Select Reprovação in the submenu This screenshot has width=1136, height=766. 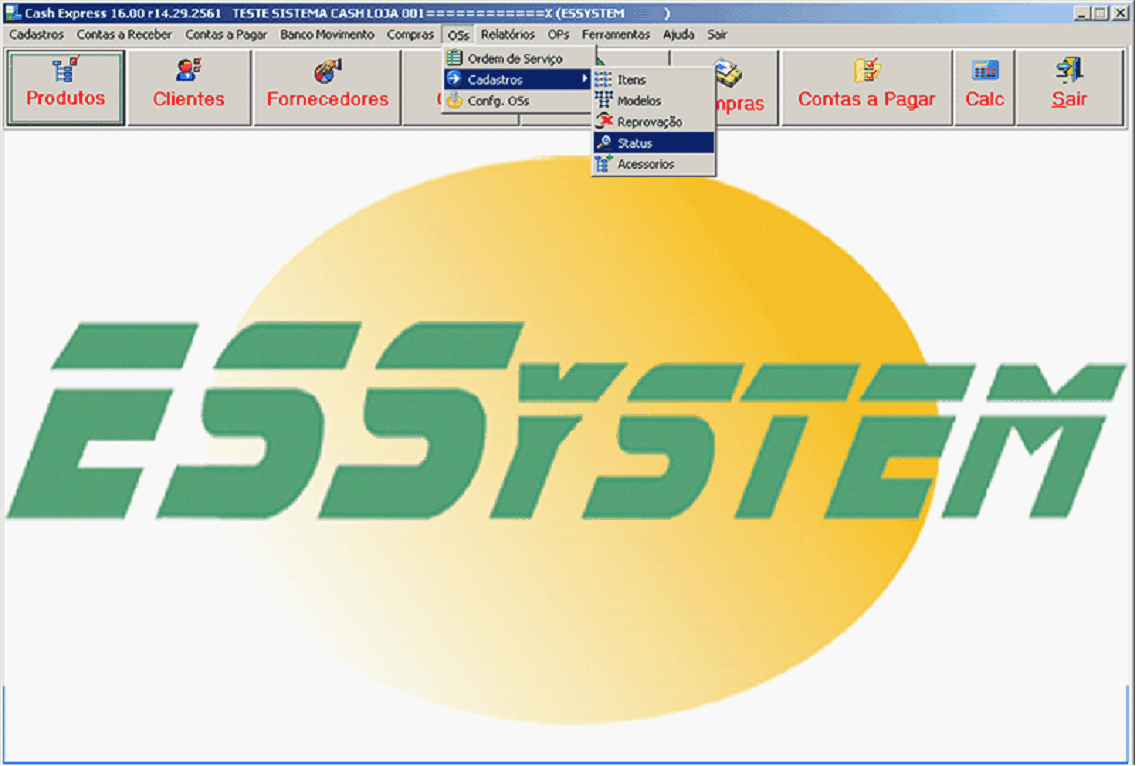[x=649, y=122]
